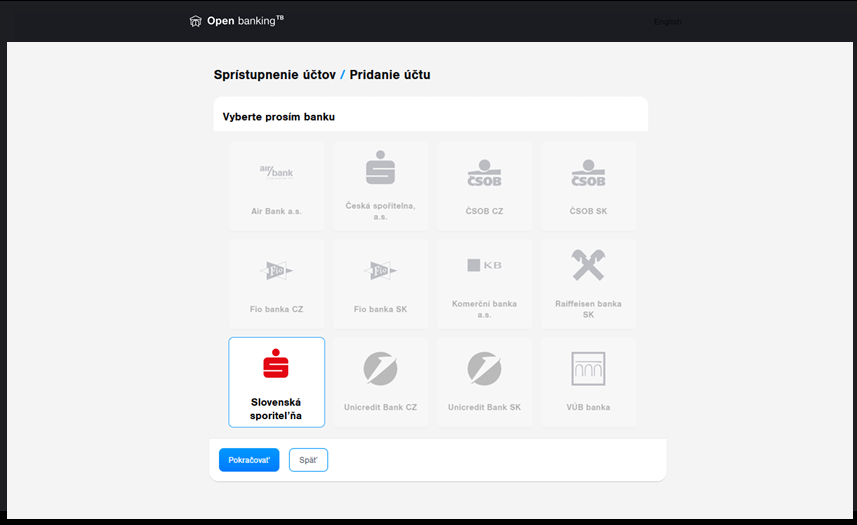Open the Sprístupnenie účtov breadcrumb

coord(274,75)
